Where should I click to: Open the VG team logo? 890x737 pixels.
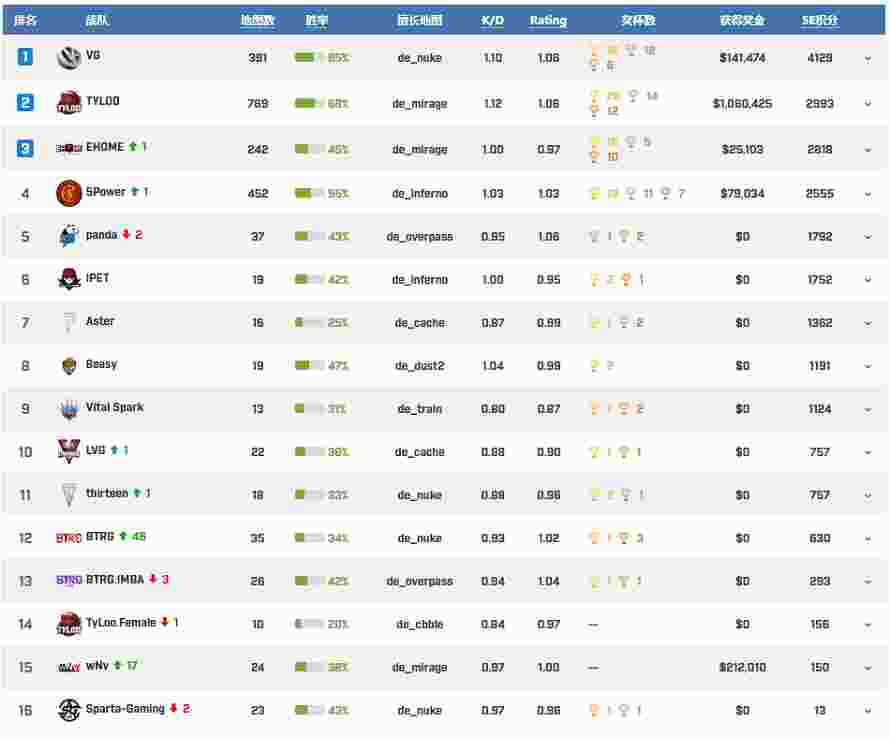tap(69, 57)
